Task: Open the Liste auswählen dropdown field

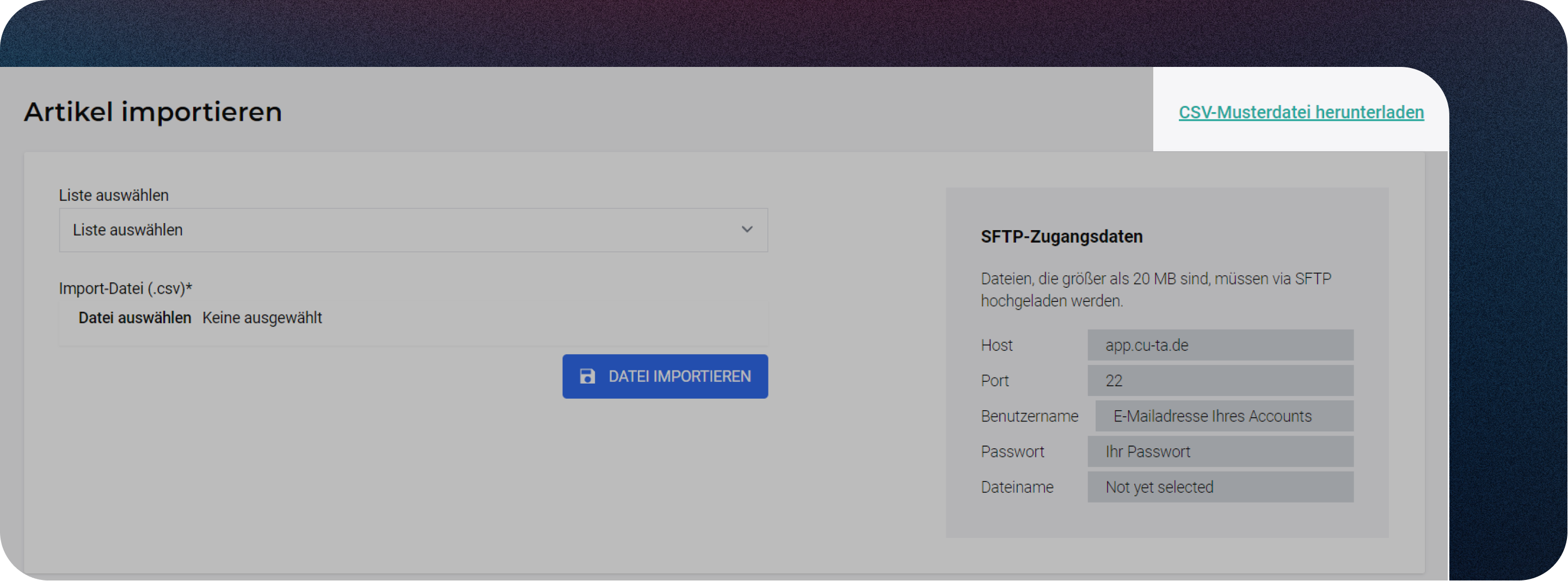Action: (x=413, y=230)
